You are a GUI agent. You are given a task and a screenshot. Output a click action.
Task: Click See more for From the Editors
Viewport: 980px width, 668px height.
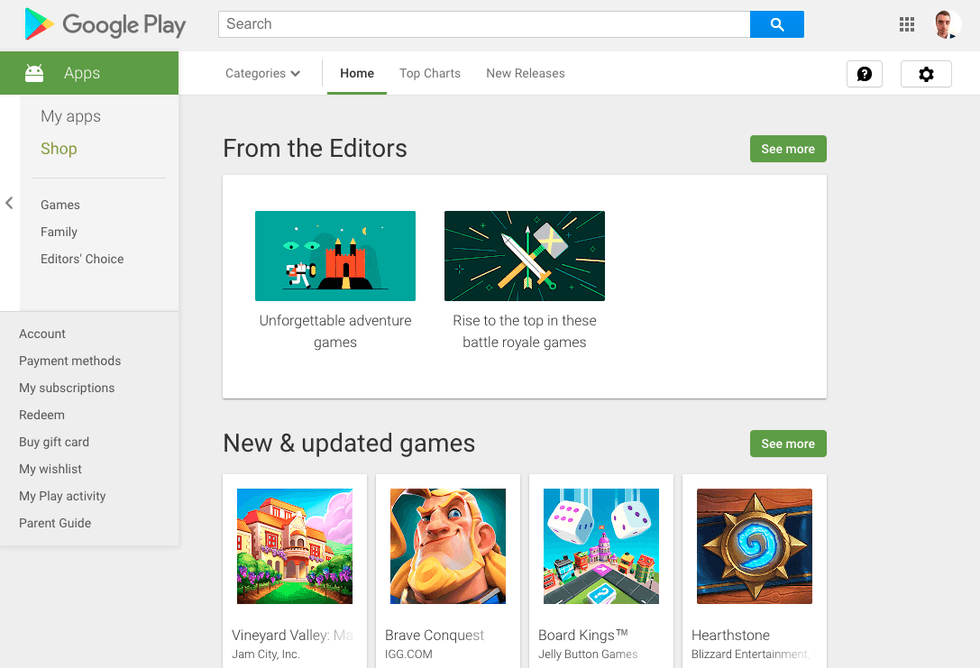point(788,148)
